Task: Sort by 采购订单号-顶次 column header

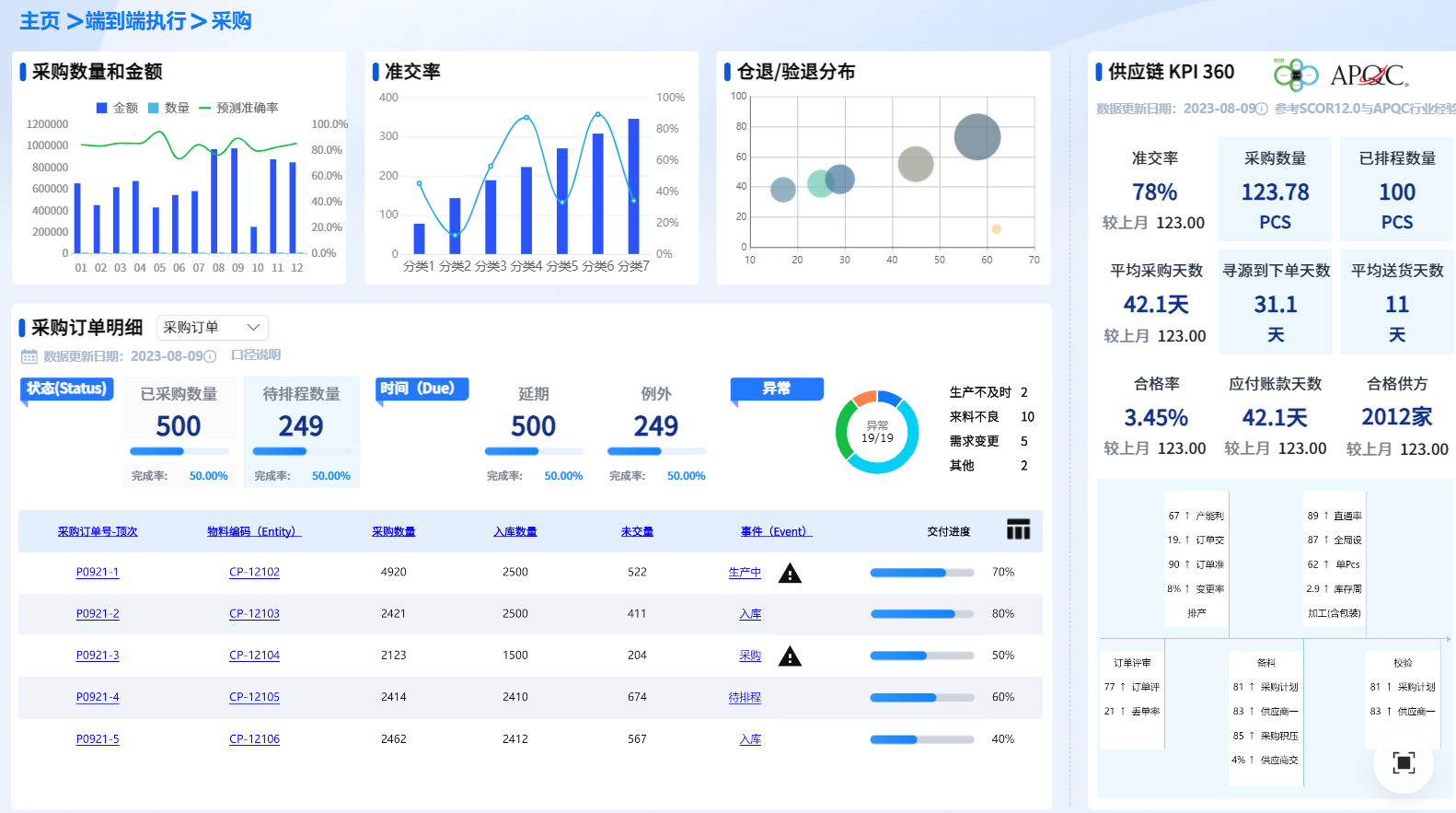Action: [98, 531]
